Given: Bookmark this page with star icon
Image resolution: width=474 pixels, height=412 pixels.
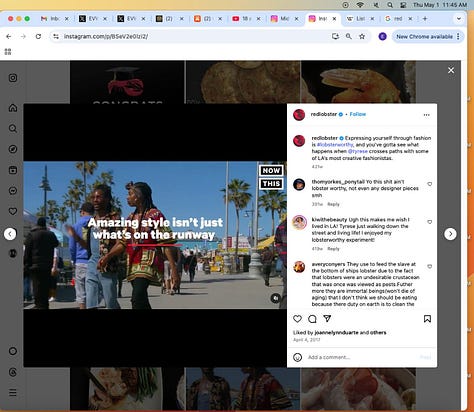Looking at the screenshot, I should click(x=362, y=36).
